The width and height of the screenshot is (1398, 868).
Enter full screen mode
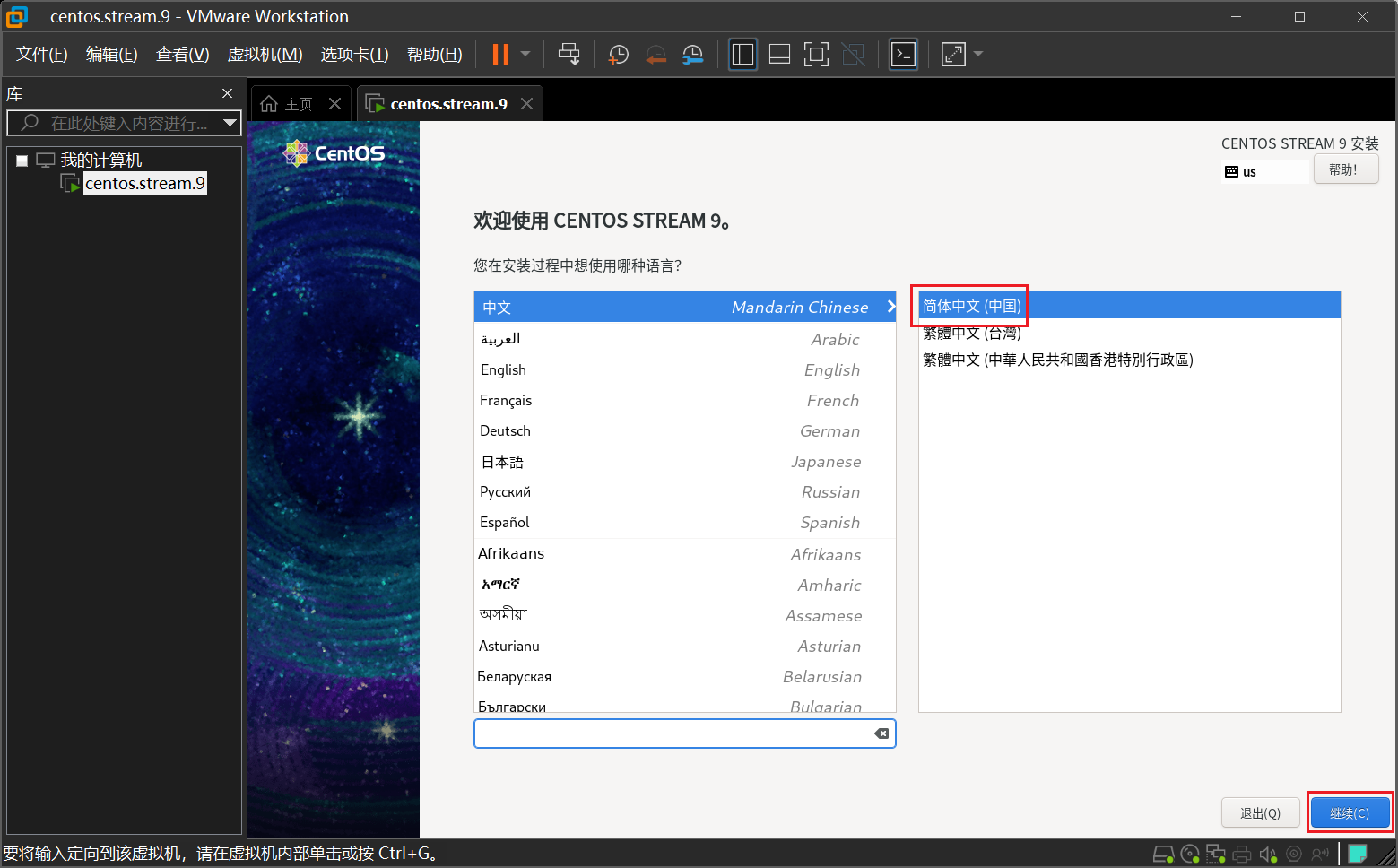pos(816,54)
